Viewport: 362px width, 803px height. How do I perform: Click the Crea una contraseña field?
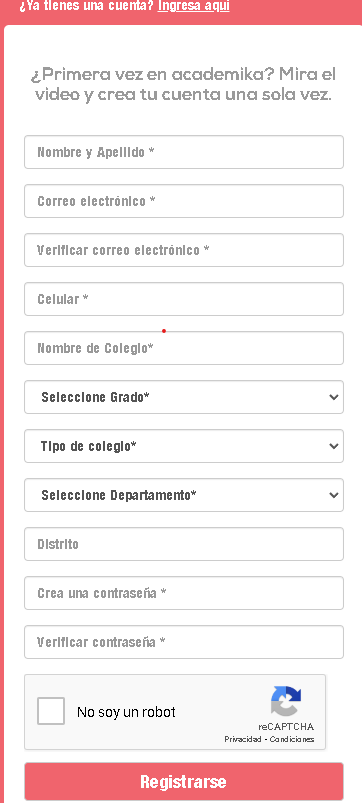184,593
